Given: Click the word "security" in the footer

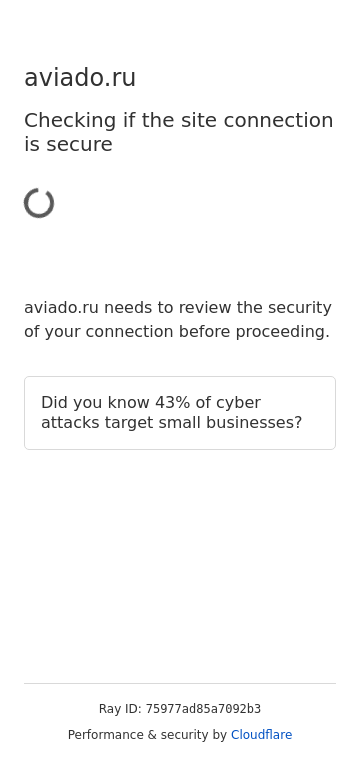Looking at the screenshot, I should click(x=185, y=735).
